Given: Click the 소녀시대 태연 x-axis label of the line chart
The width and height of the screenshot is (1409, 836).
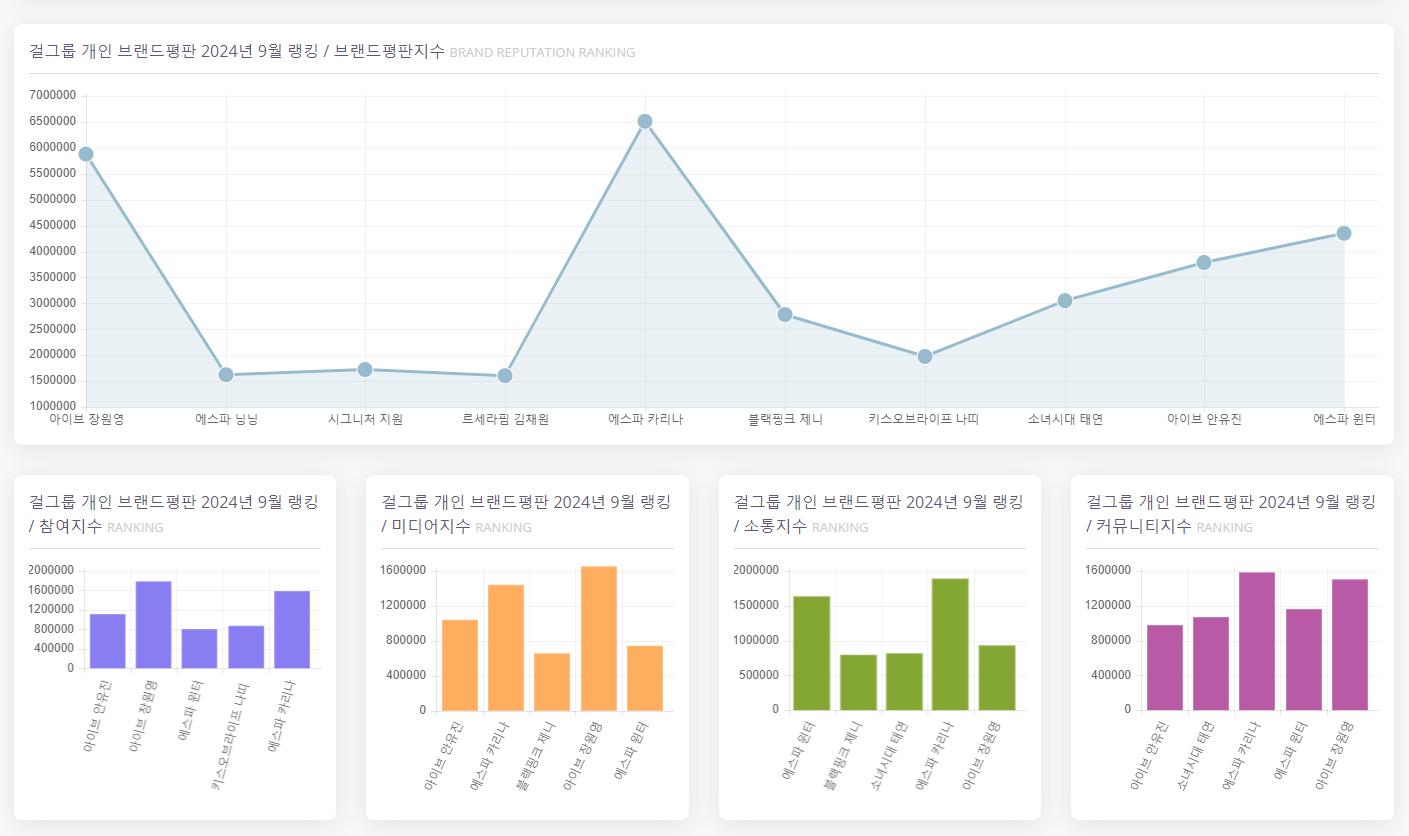Looking at the screenshot, I should pyautogui.click(x=1065, y=420).
